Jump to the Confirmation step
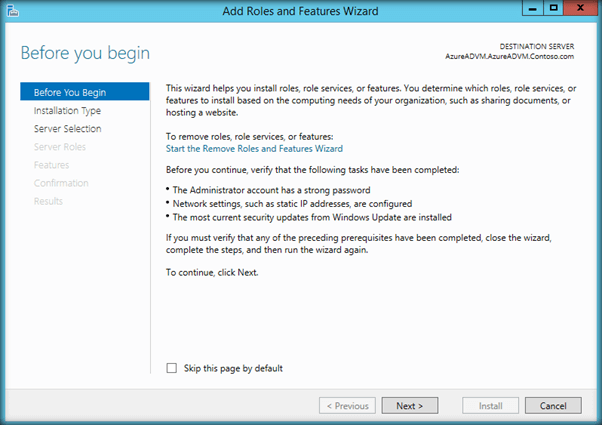602x425 pixels. pyautogui.click(x=61, y=183)
